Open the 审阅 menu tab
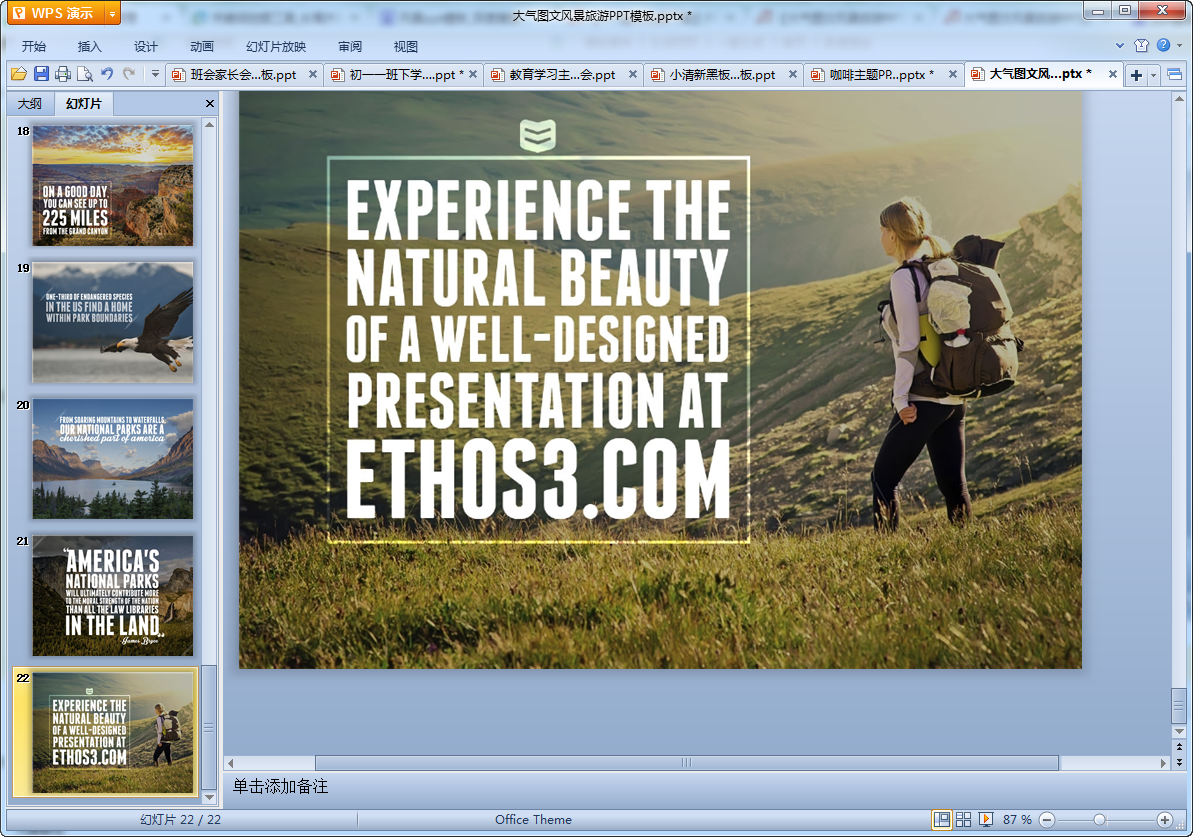1193x837 pixels. (x=350, y=46)
